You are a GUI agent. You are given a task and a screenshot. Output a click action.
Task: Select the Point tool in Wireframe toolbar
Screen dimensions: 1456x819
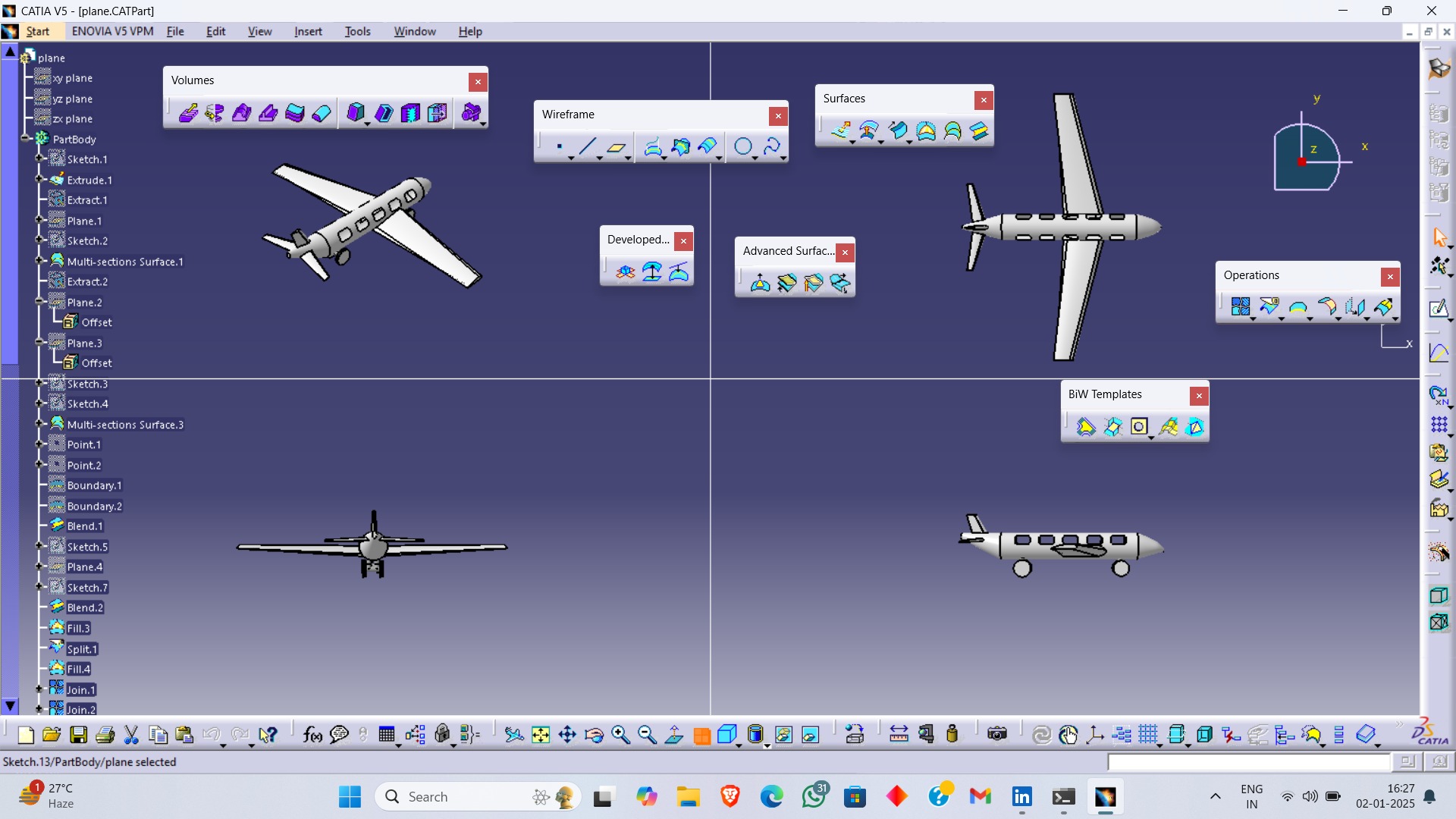(x=560, y=146)
